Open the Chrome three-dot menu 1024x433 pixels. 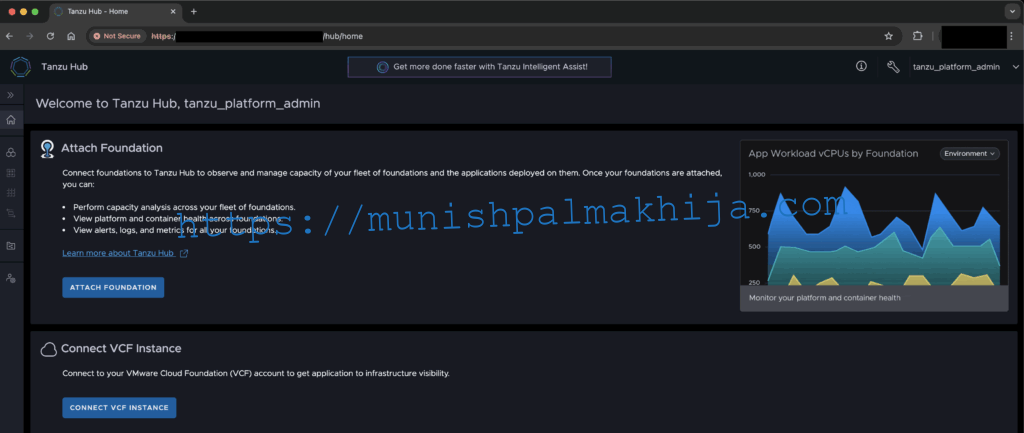[1011, 37]
